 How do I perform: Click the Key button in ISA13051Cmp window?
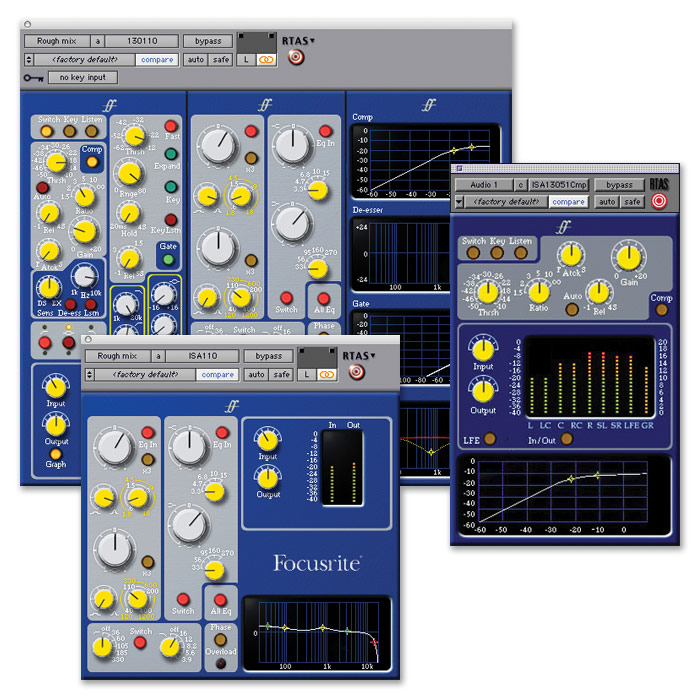point(497,253)
